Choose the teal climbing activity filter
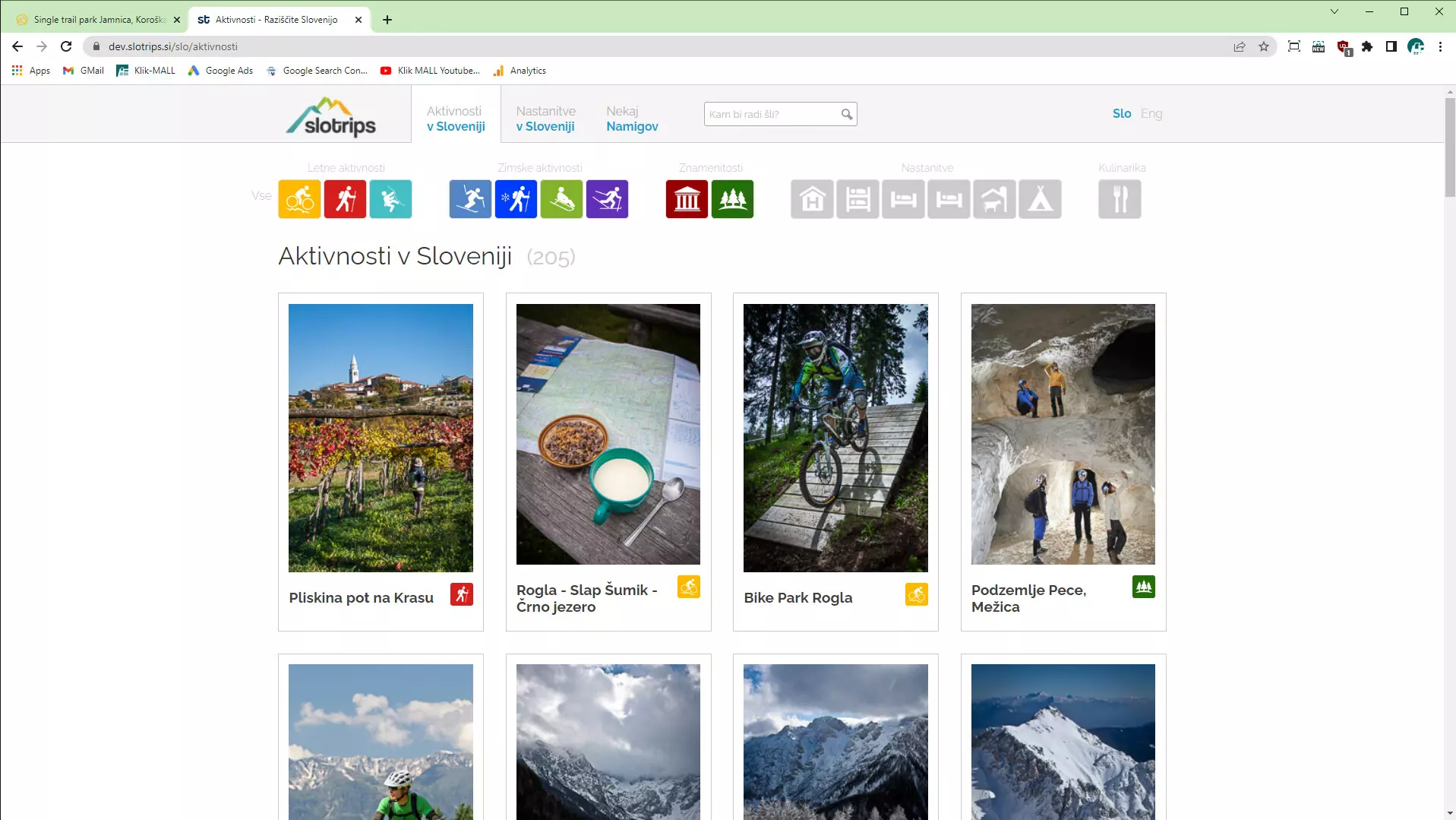Image resolution: width=1456 pixels, height=820 pixels. [x=390, y=199]
